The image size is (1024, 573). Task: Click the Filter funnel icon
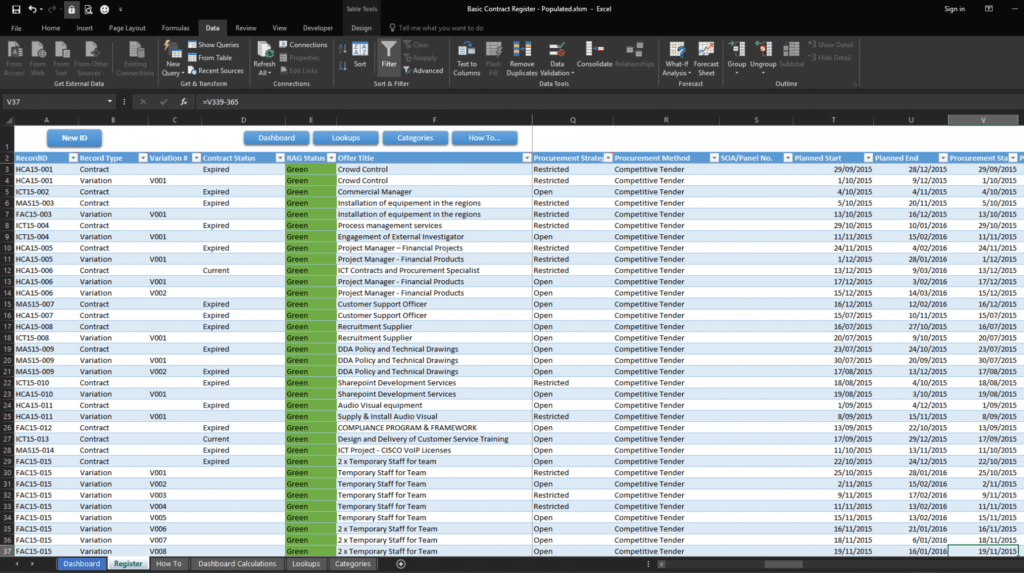(388, 55)
